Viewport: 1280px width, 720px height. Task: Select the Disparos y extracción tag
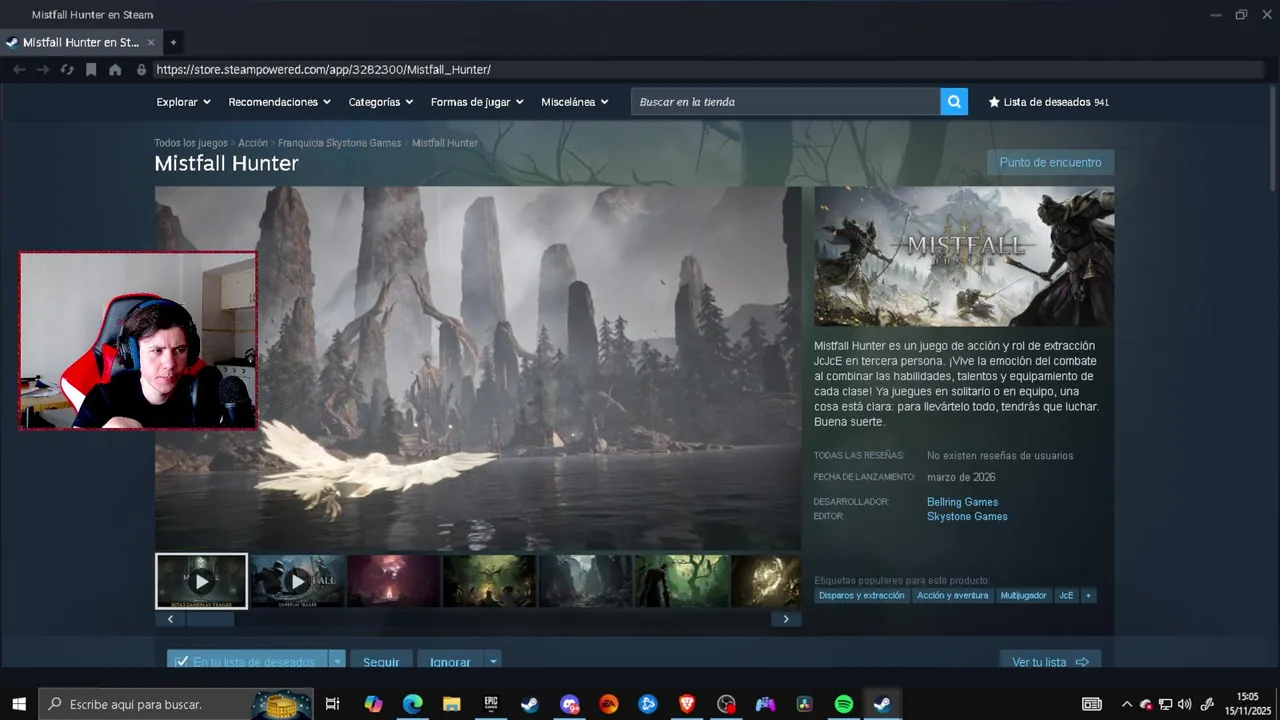(x=861, y=595)
